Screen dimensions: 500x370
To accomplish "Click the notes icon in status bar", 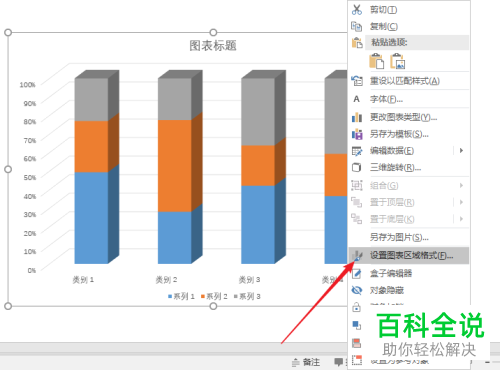I will pos(296,363).
